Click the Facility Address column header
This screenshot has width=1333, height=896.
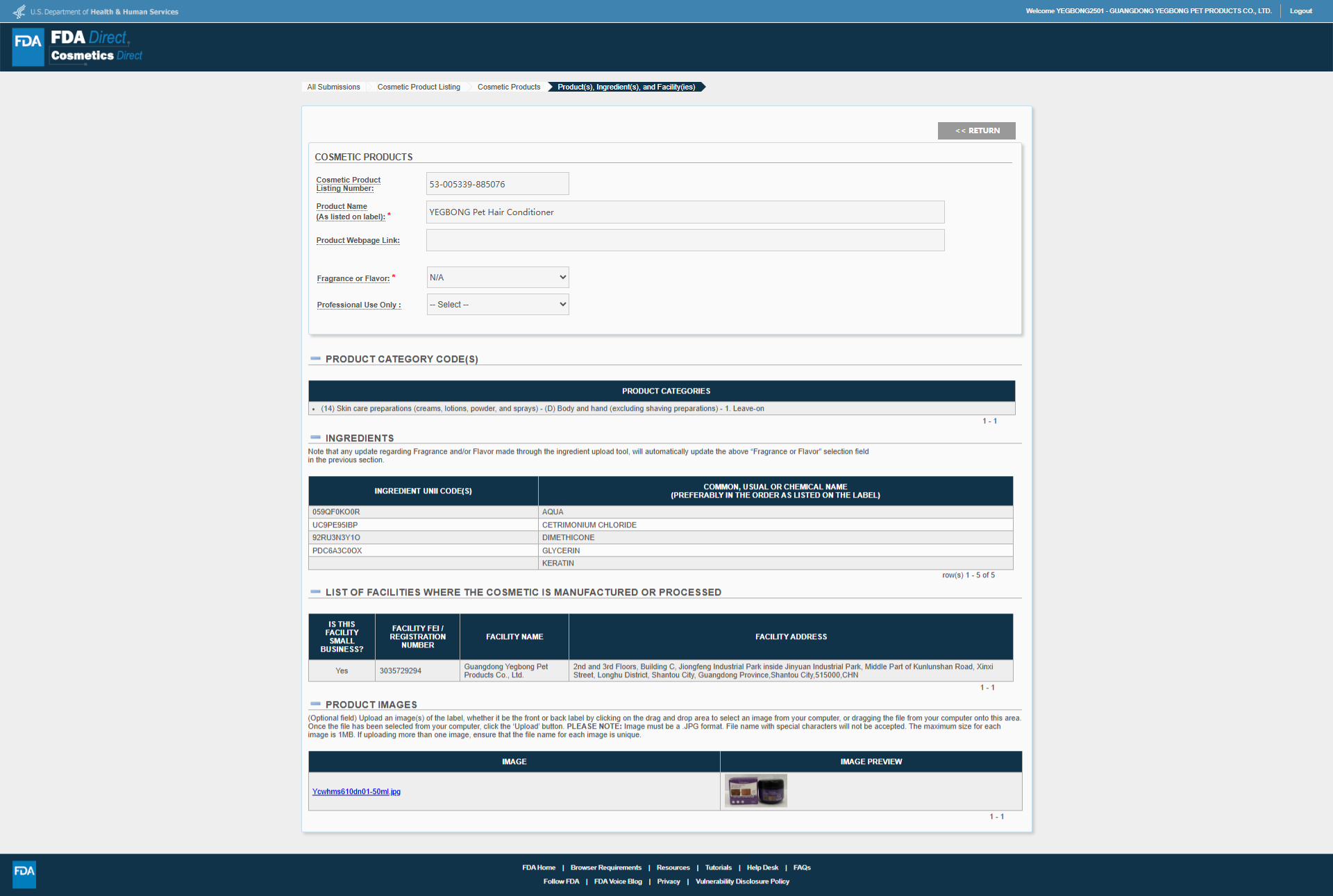pyautogui.click(x=791, y=637)
